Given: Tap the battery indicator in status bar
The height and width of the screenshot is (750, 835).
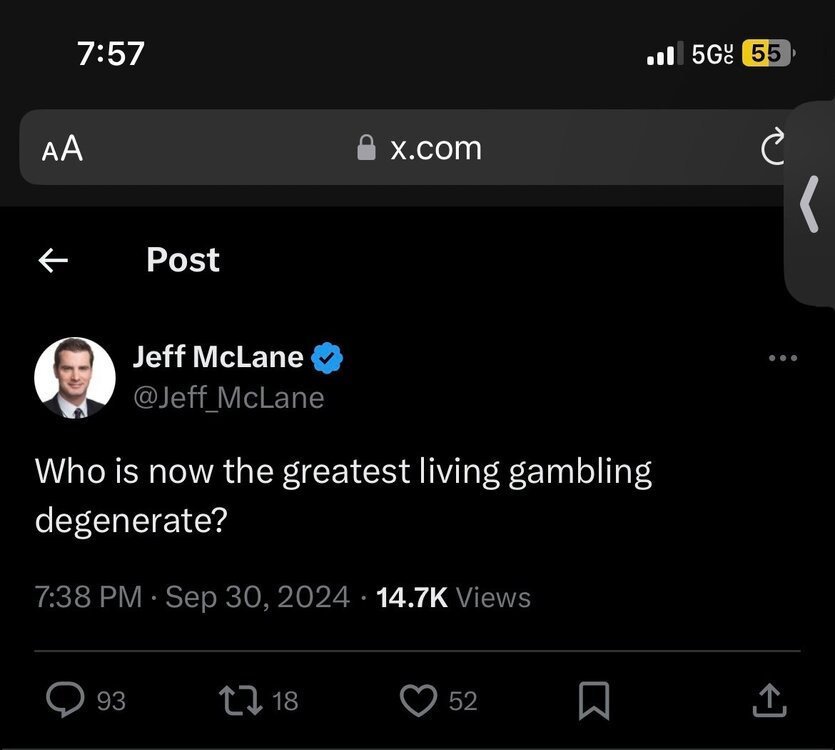Looking at the screenshot, I should pyautogui.click(x=767, y=53).
